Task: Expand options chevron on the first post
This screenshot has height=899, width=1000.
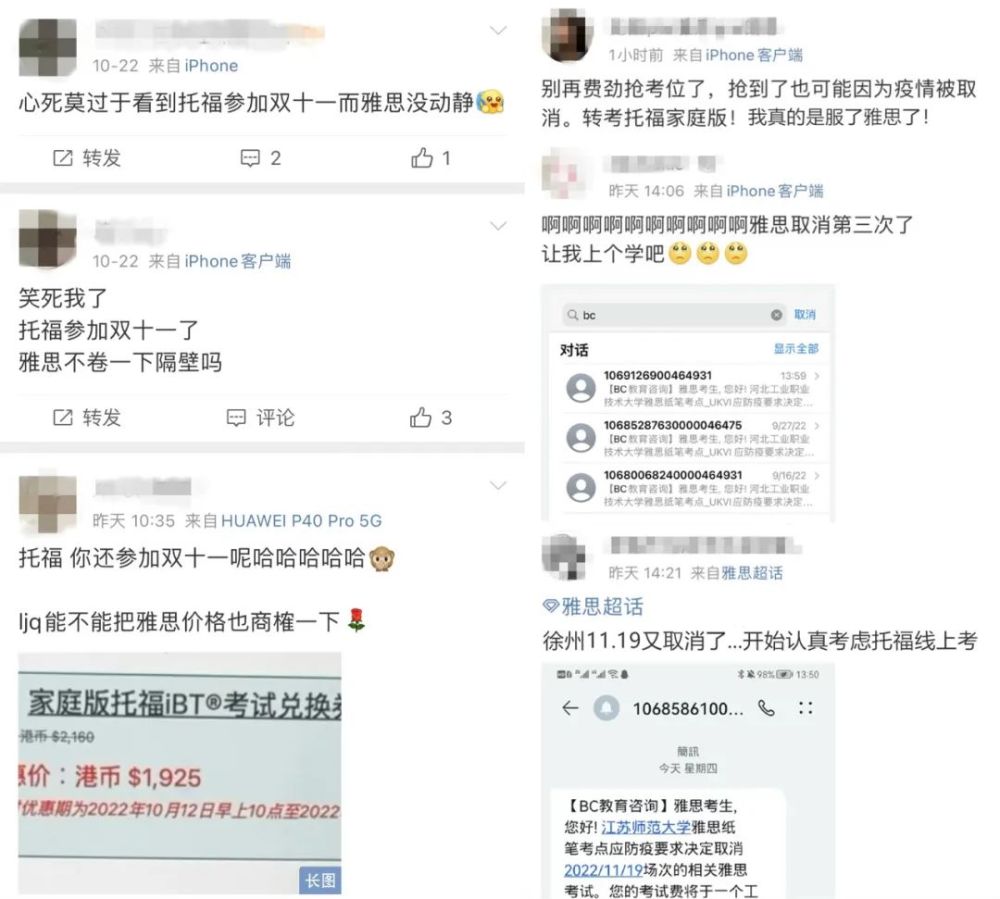Action: (498, 30)
